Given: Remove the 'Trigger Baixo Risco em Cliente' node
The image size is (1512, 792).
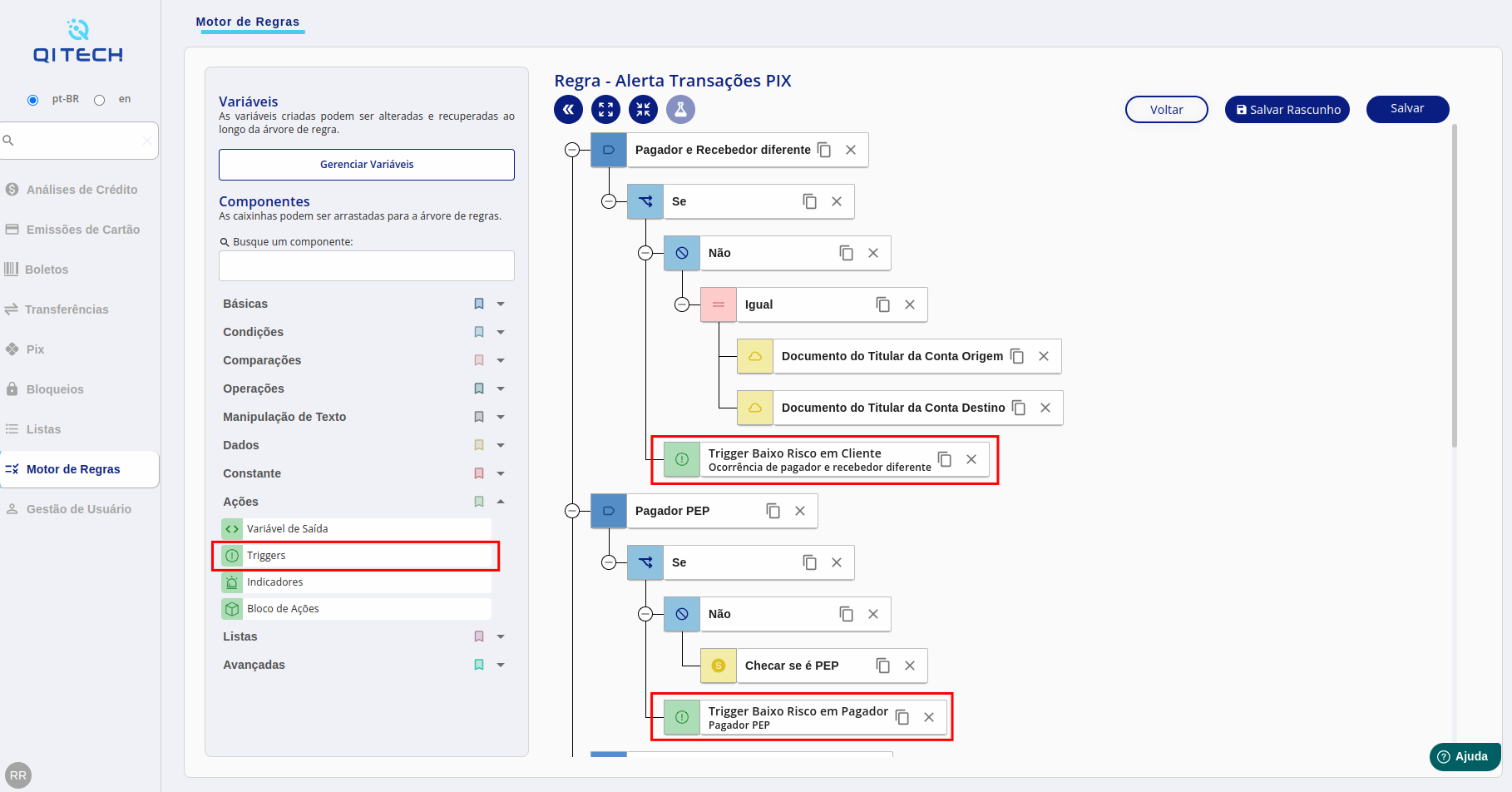Looking at the screenshot, I should coord(971,459).
